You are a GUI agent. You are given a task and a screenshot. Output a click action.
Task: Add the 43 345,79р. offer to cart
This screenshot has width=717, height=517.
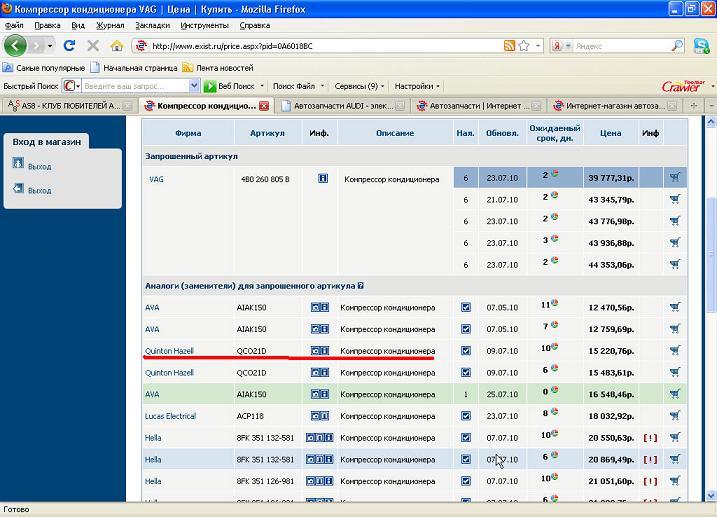click(x=675, y=199)
